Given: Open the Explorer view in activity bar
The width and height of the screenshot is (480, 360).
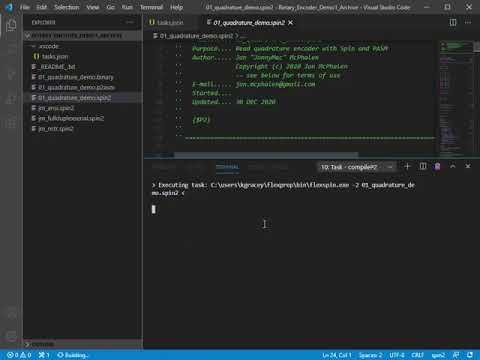Looking at the screenshot, I should (x=11, y=26).
